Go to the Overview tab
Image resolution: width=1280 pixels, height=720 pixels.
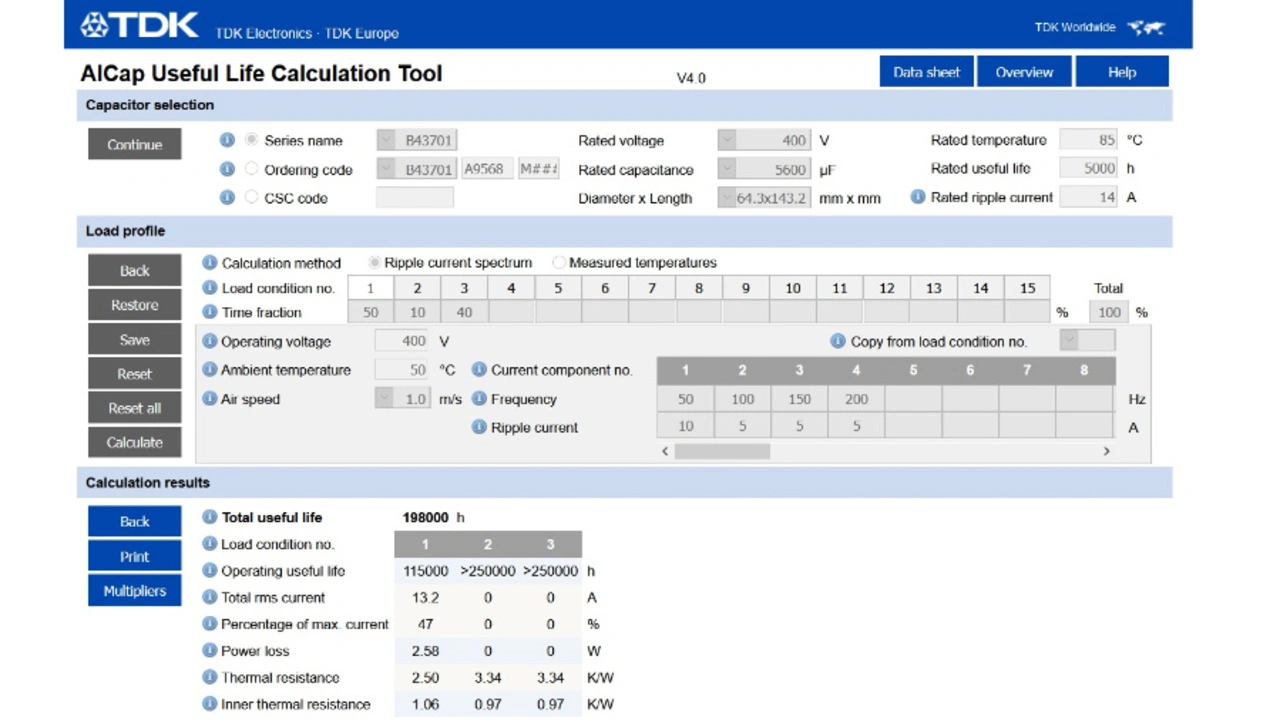pyautogui.click(x=1024, y=72)
